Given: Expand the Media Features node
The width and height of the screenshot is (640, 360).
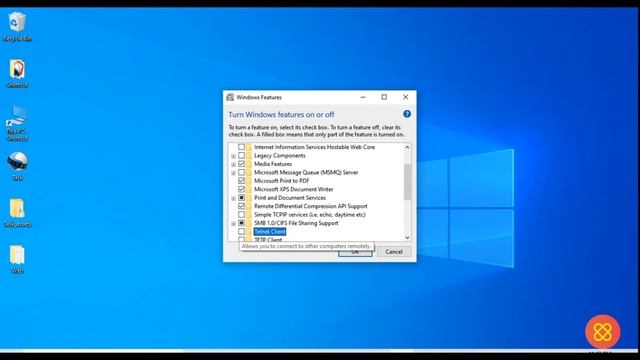Looking at the screenshot, I should pos(233,165).
